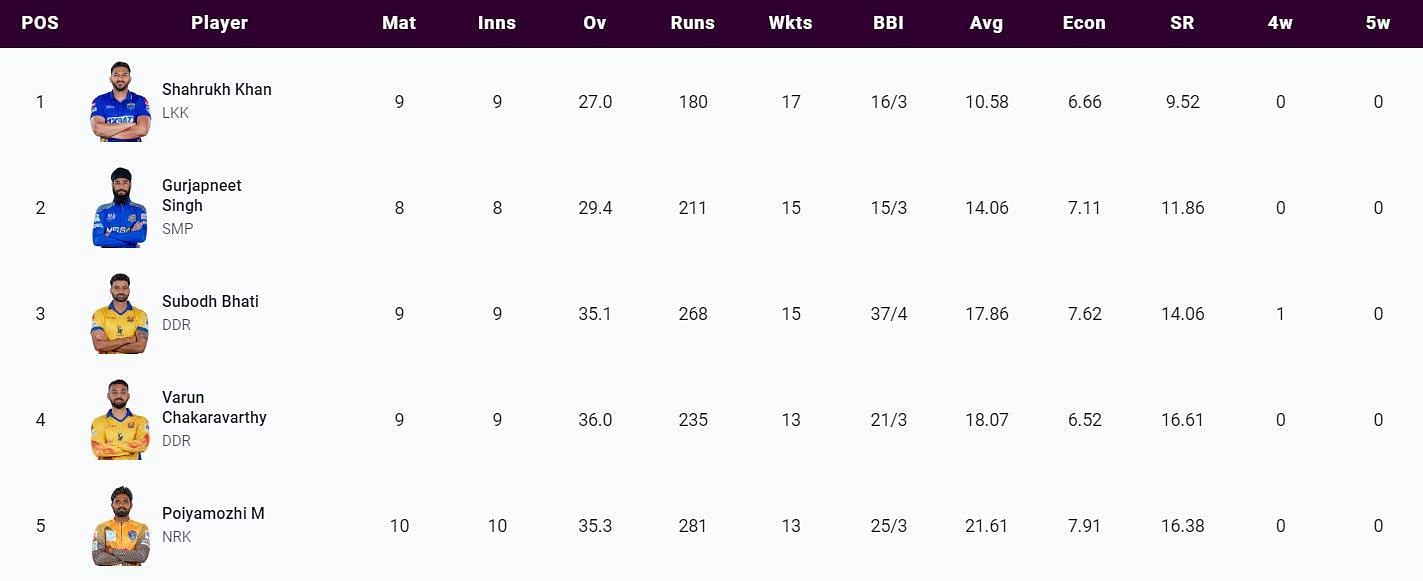Click the 4w column header
The height and width of the screenshot is (581, 1423).
pyautogui.click(x=1280, y=23)
